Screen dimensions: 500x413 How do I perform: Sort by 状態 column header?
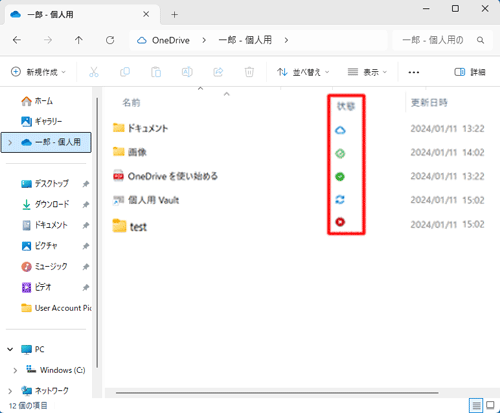click(346, 106)
